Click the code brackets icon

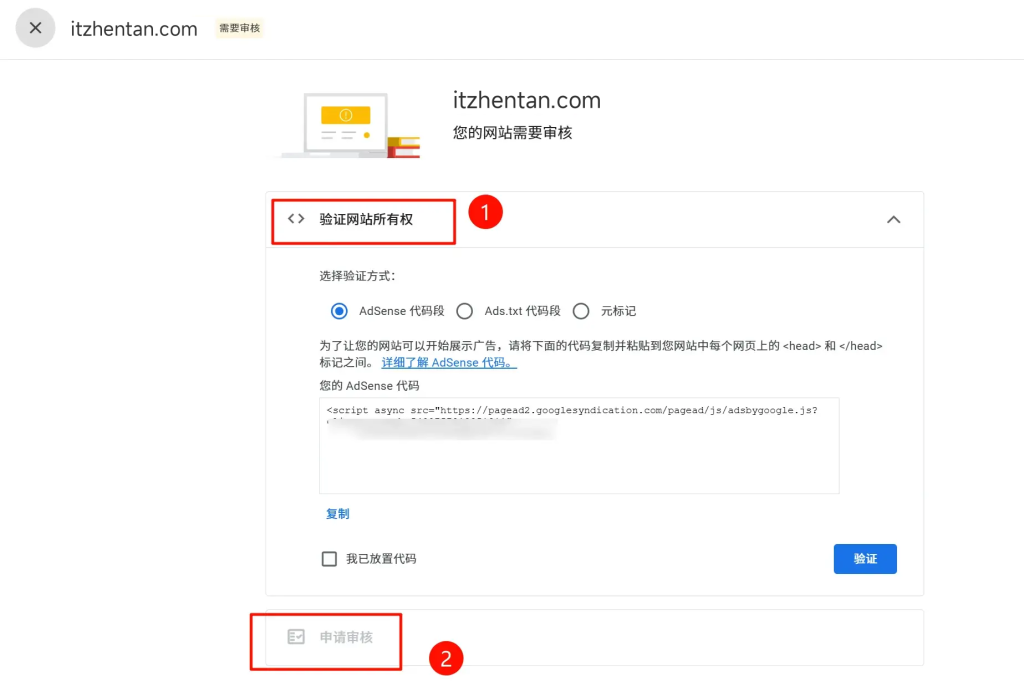click(x=296, y=219)
